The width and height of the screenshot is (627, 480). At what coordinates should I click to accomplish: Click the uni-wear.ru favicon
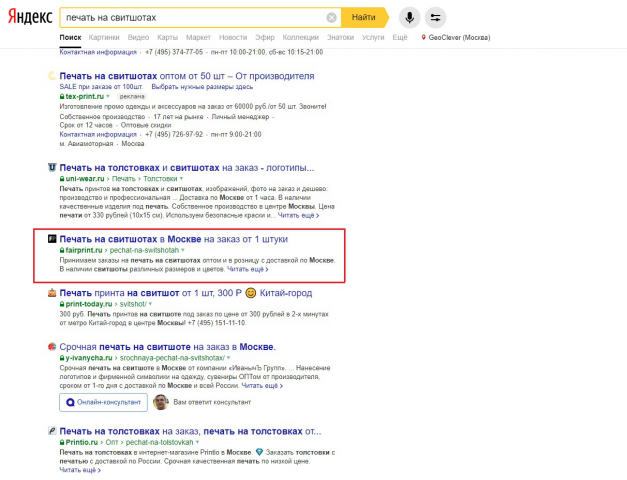(x=52, y=167)
